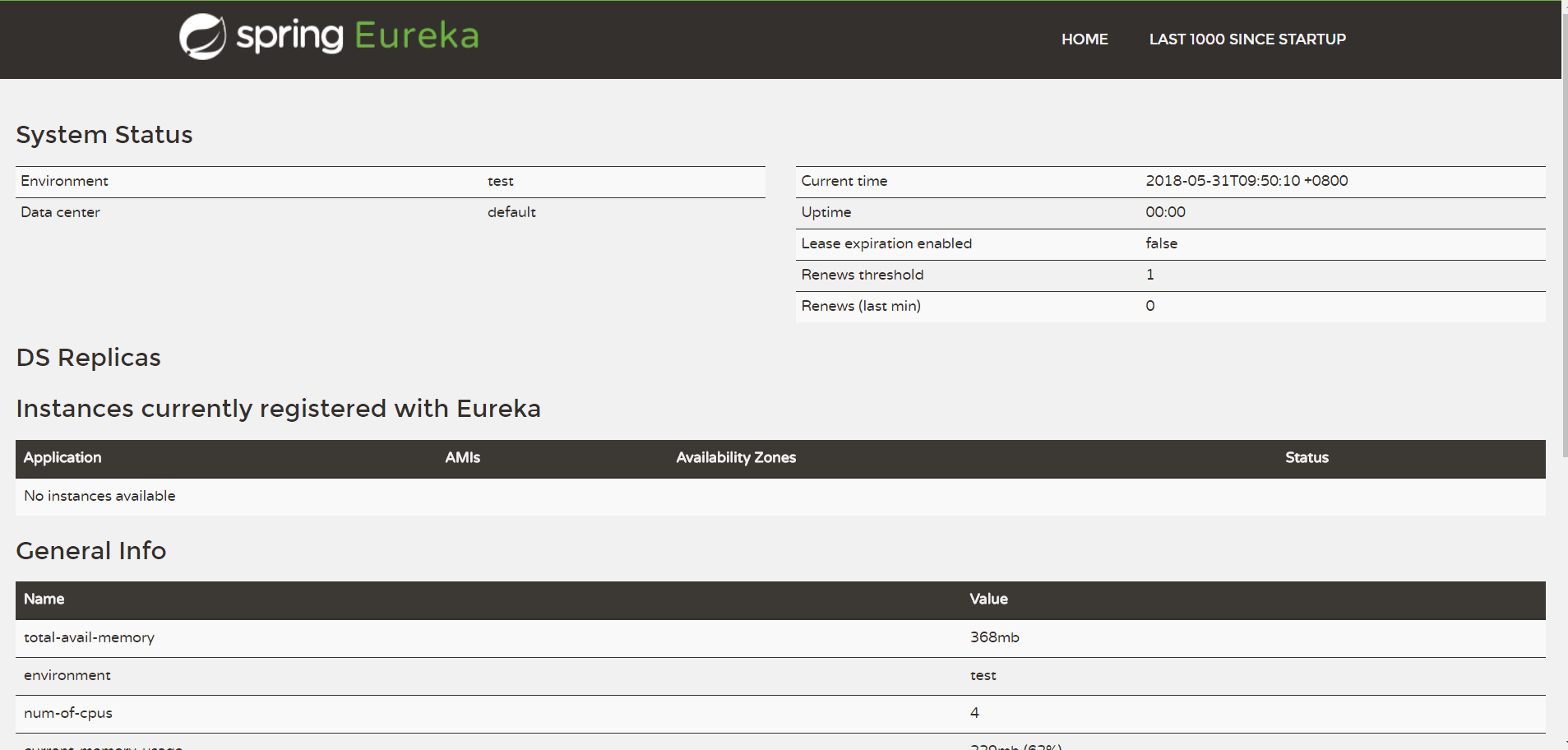Click the Renews threshold label
The width and height of the screenshot is (1568, 750).
863,275
